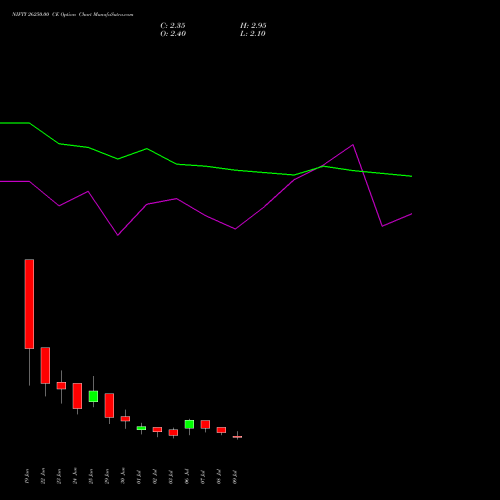Select the close value 'C: 2.35'
The width and height of the screenshot is (500, 500).
(173, 26)
